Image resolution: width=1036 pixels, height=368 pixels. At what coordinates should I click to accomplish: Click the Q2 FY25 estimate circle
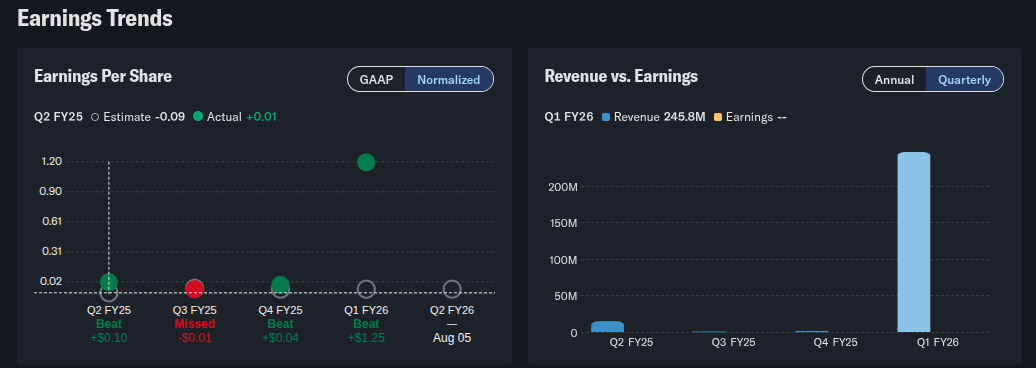pyautogui.click(x=109, y=292)
